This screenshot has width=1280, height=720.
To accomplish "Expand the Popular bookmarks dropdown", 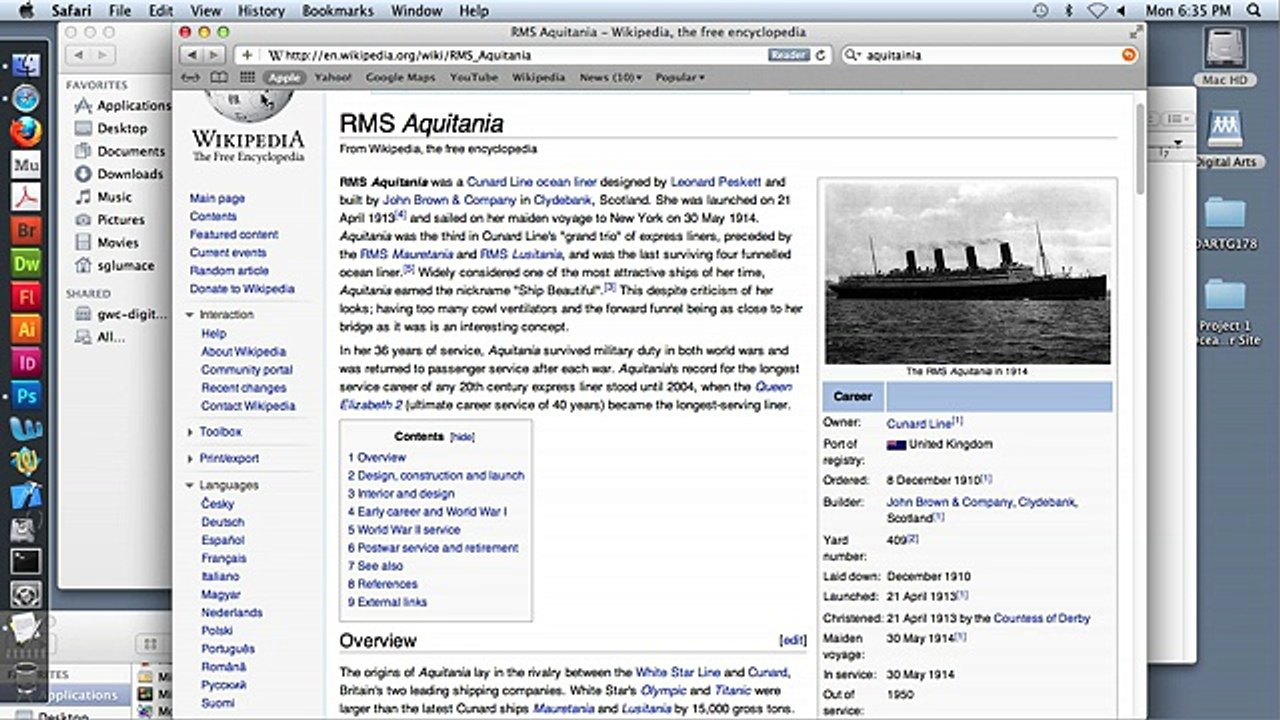I will (680, 77).
